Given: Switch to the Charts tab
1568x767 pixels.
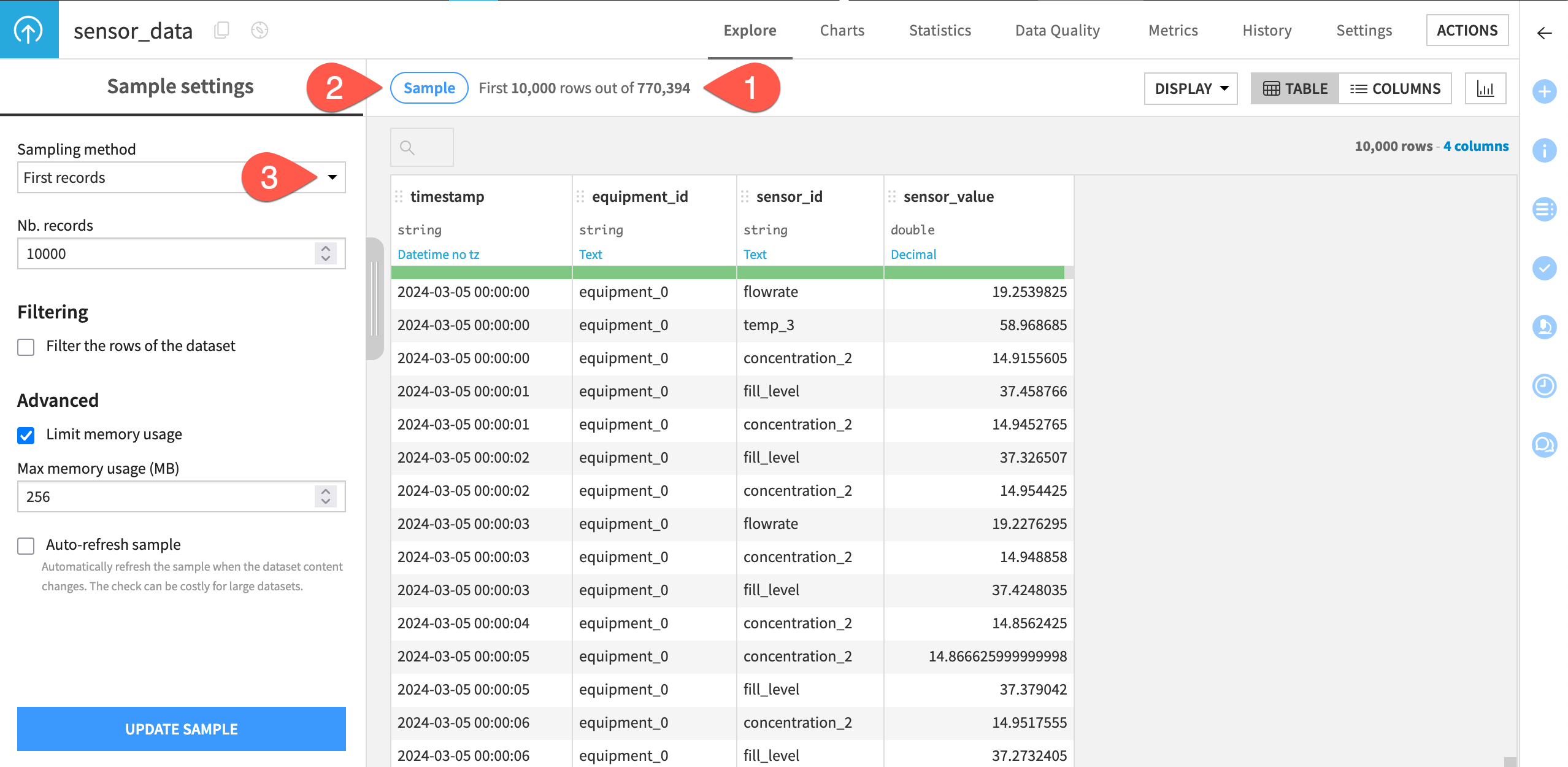Looking at the screenshot, I should (842, 30).
